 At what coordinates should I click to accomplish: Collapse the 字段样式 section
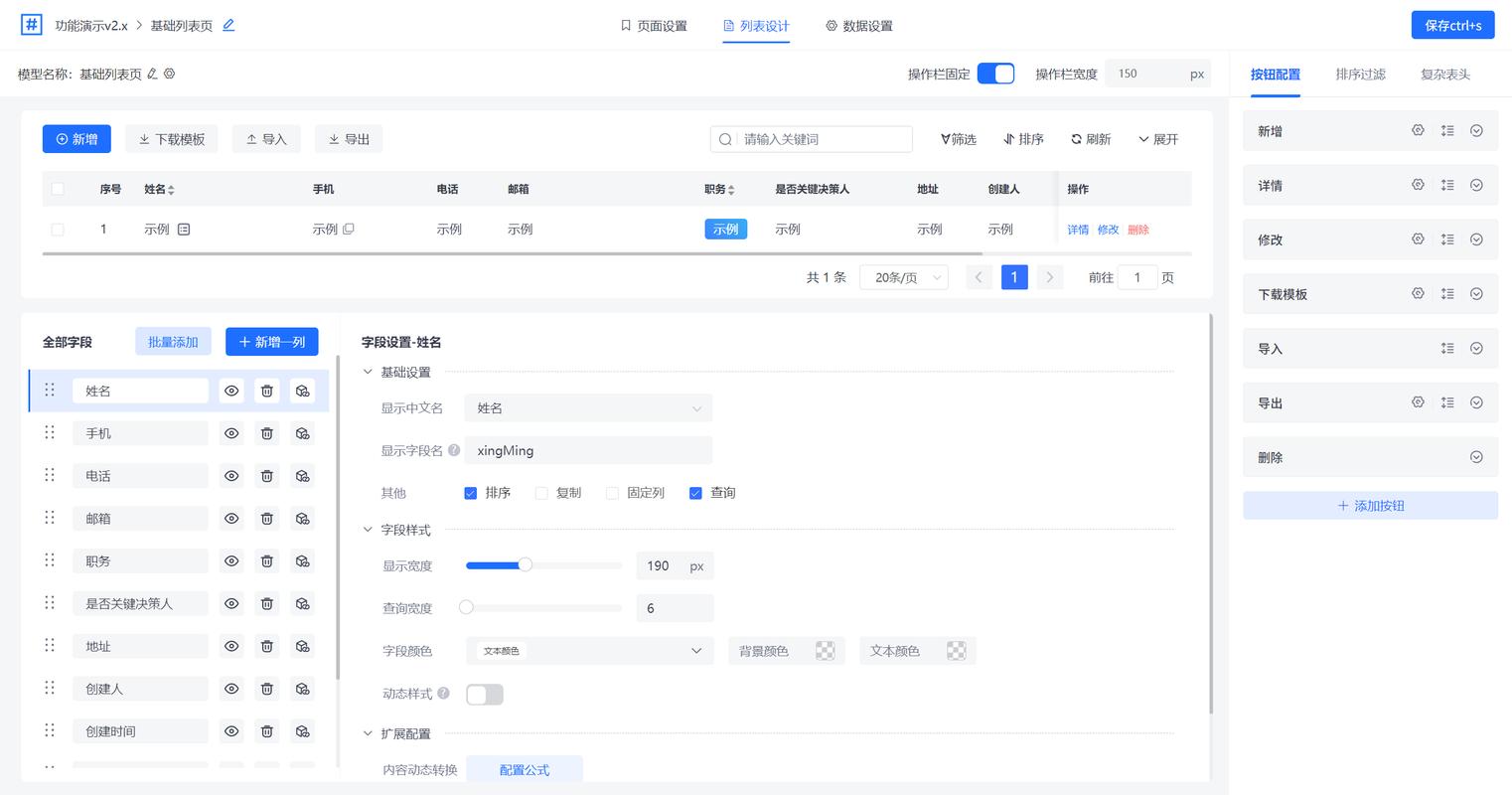pyautogui.click(x=368, y=530)
